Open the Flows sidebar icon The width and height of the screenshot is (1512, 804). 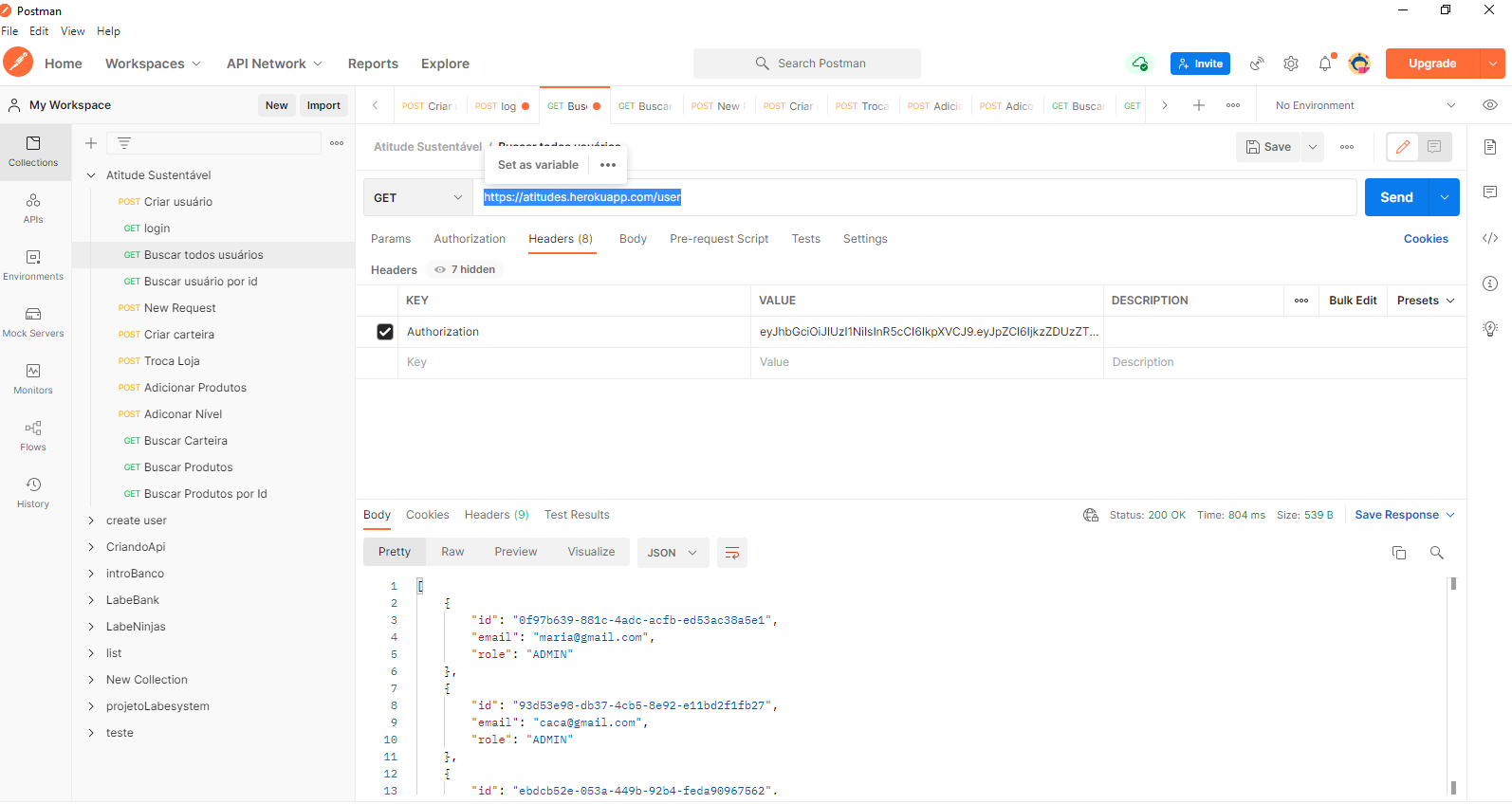(x=33, y=435)
